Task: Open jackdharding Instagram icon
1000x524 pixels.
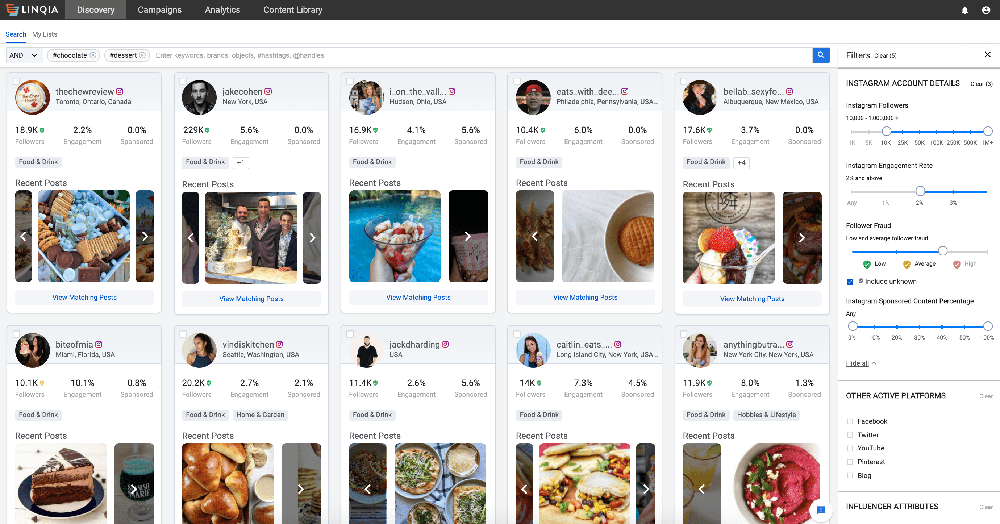Action: click(445, 345)
